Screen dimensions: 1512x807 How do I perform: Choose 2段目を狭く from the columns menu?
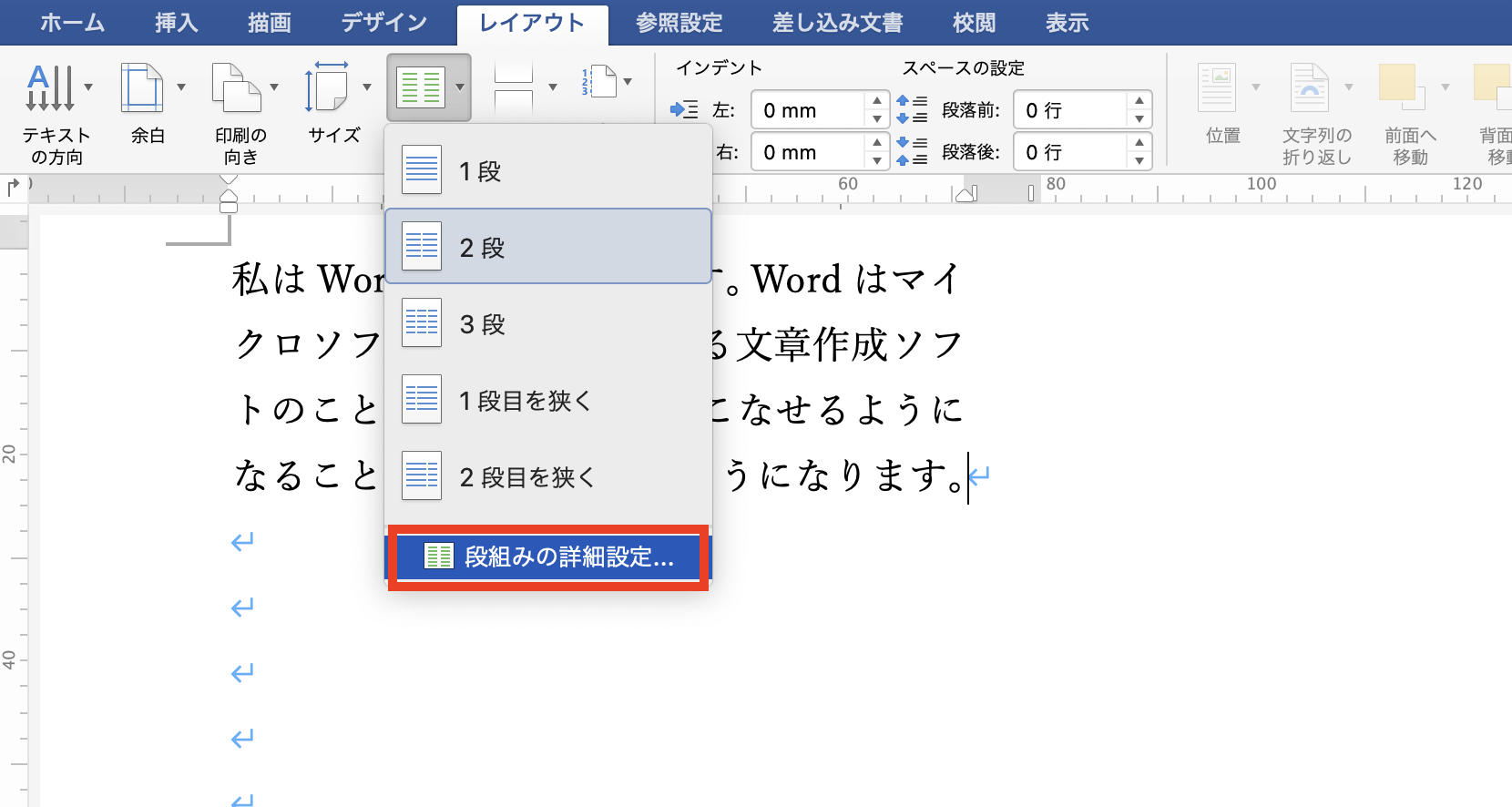pyautogui.click(x=548, y=476)
